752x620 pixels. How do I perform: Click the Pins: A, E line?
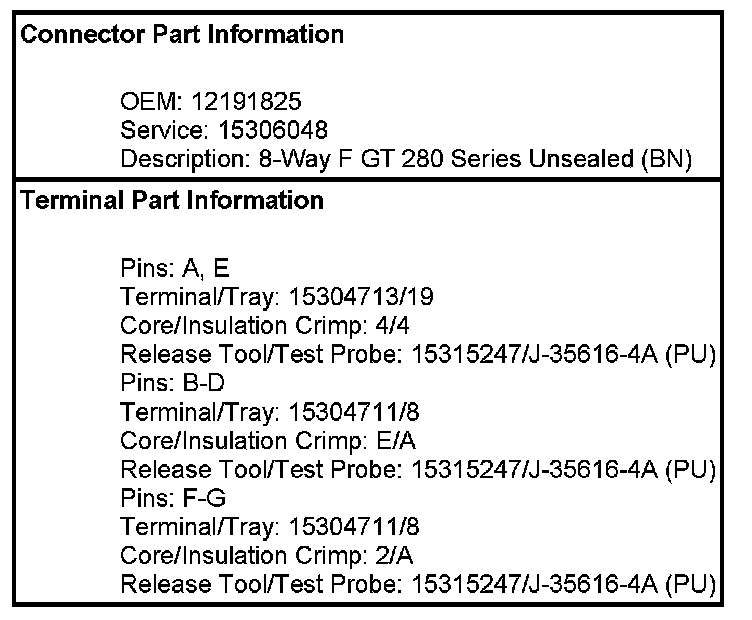coord(175,268)
